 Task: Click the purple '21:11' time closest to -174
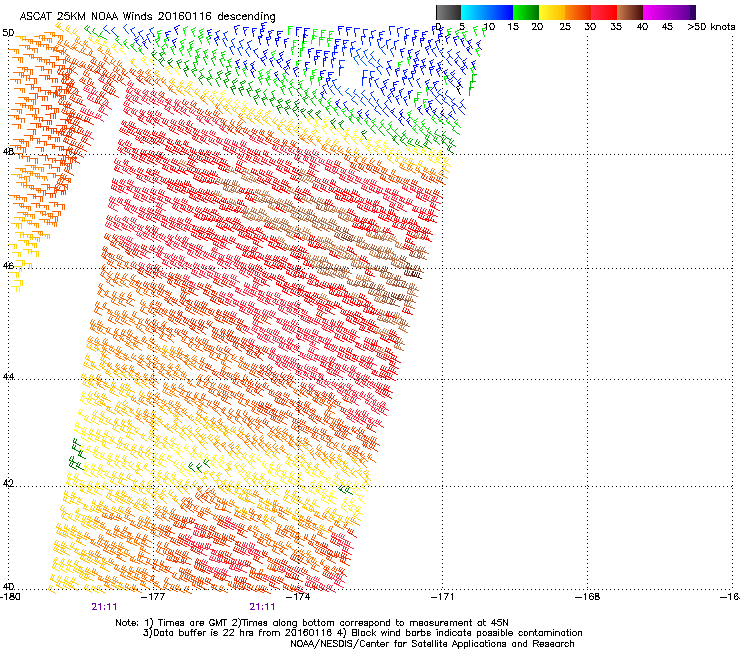pyautogui.click(x=262, y=607)
